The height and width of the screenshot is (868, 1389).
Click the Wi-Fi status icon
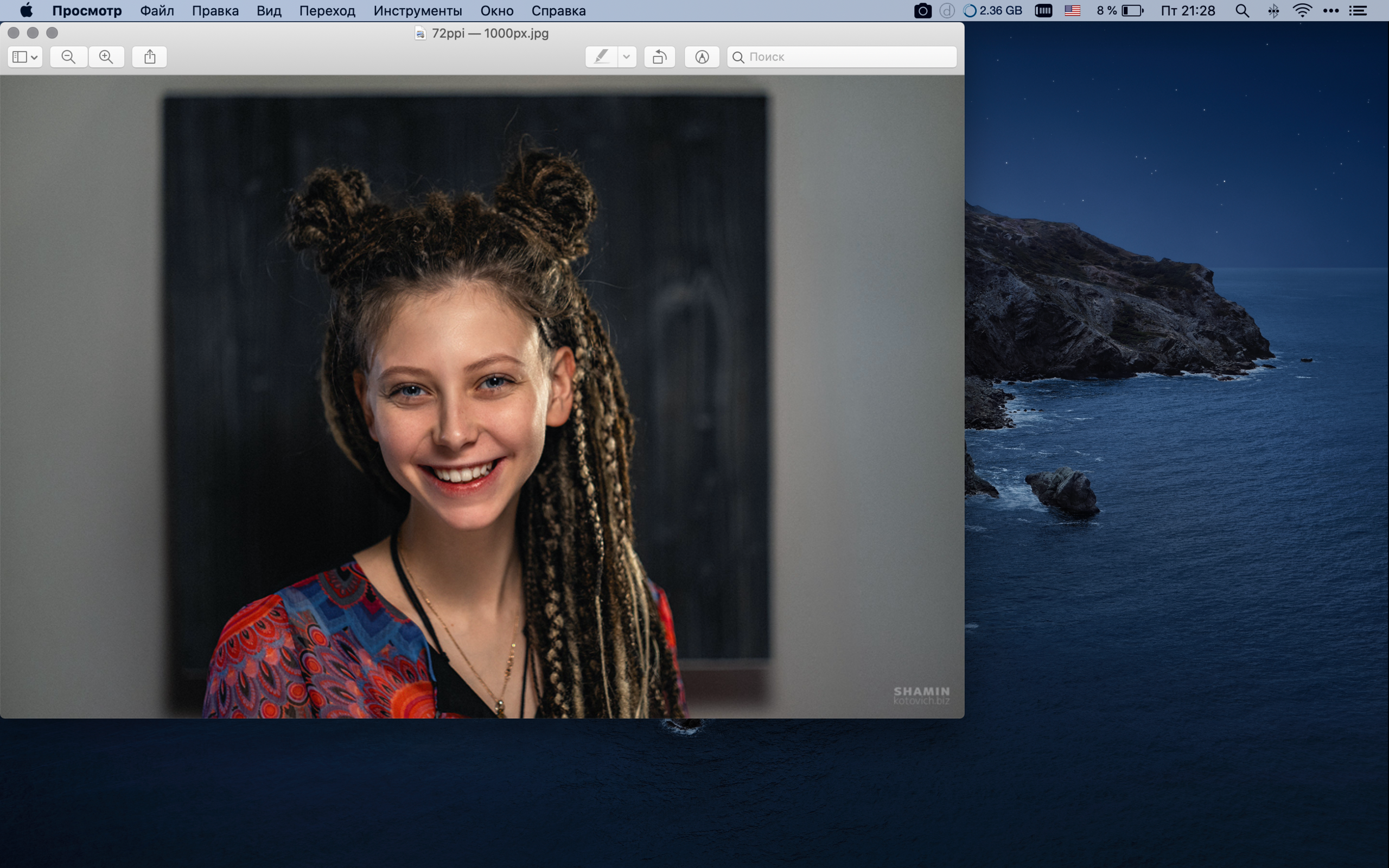[1302, 11]
